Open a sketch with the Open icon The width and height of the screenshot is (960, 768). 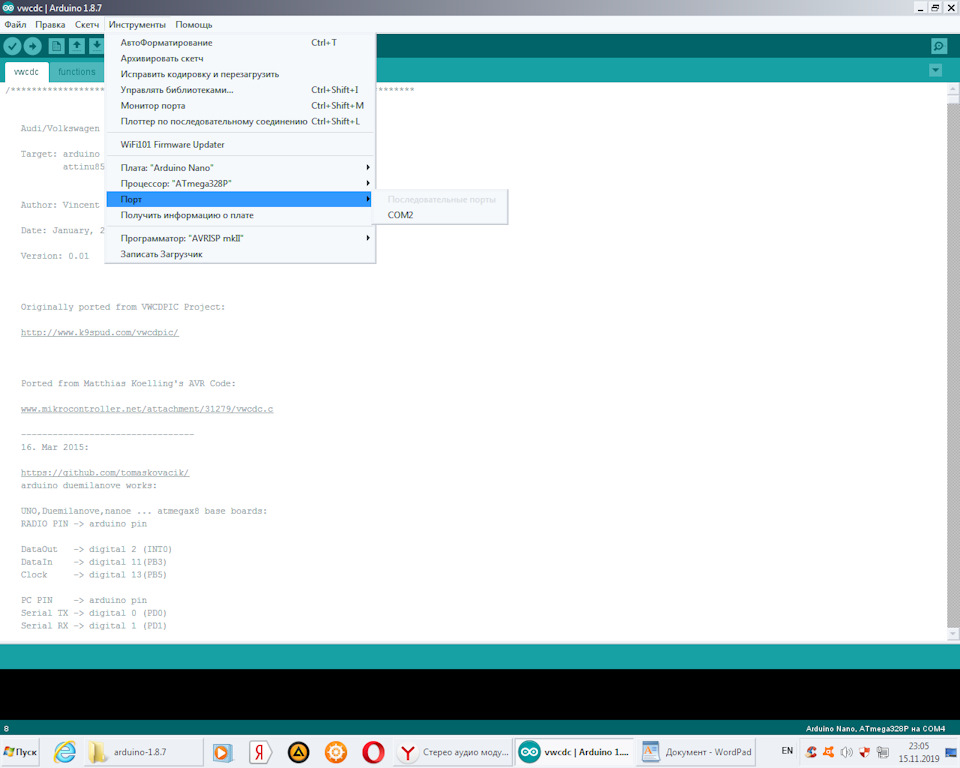[77, 46]
